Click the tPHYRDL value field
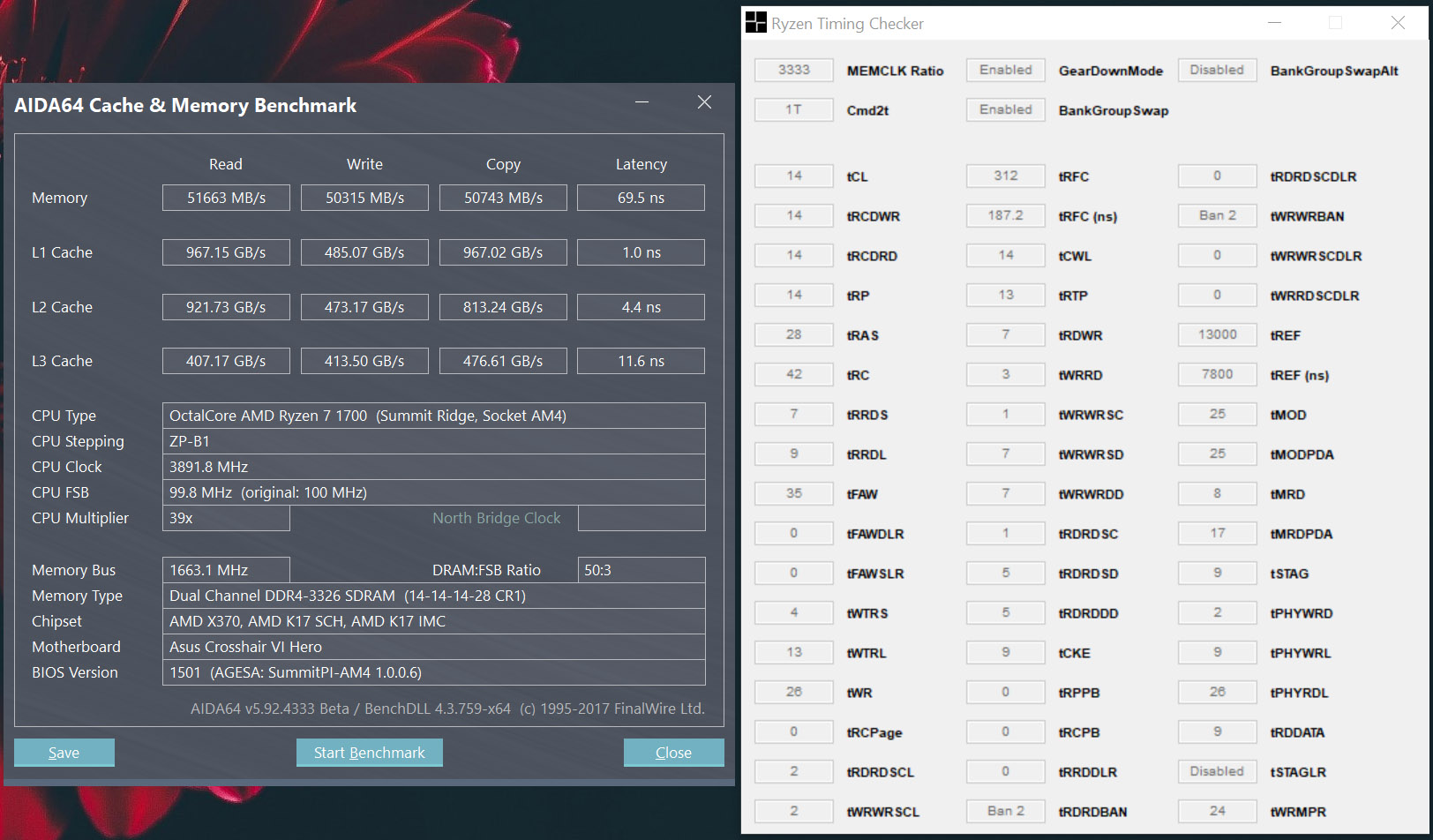The image size is (1433, 840). pos(1217,692)
